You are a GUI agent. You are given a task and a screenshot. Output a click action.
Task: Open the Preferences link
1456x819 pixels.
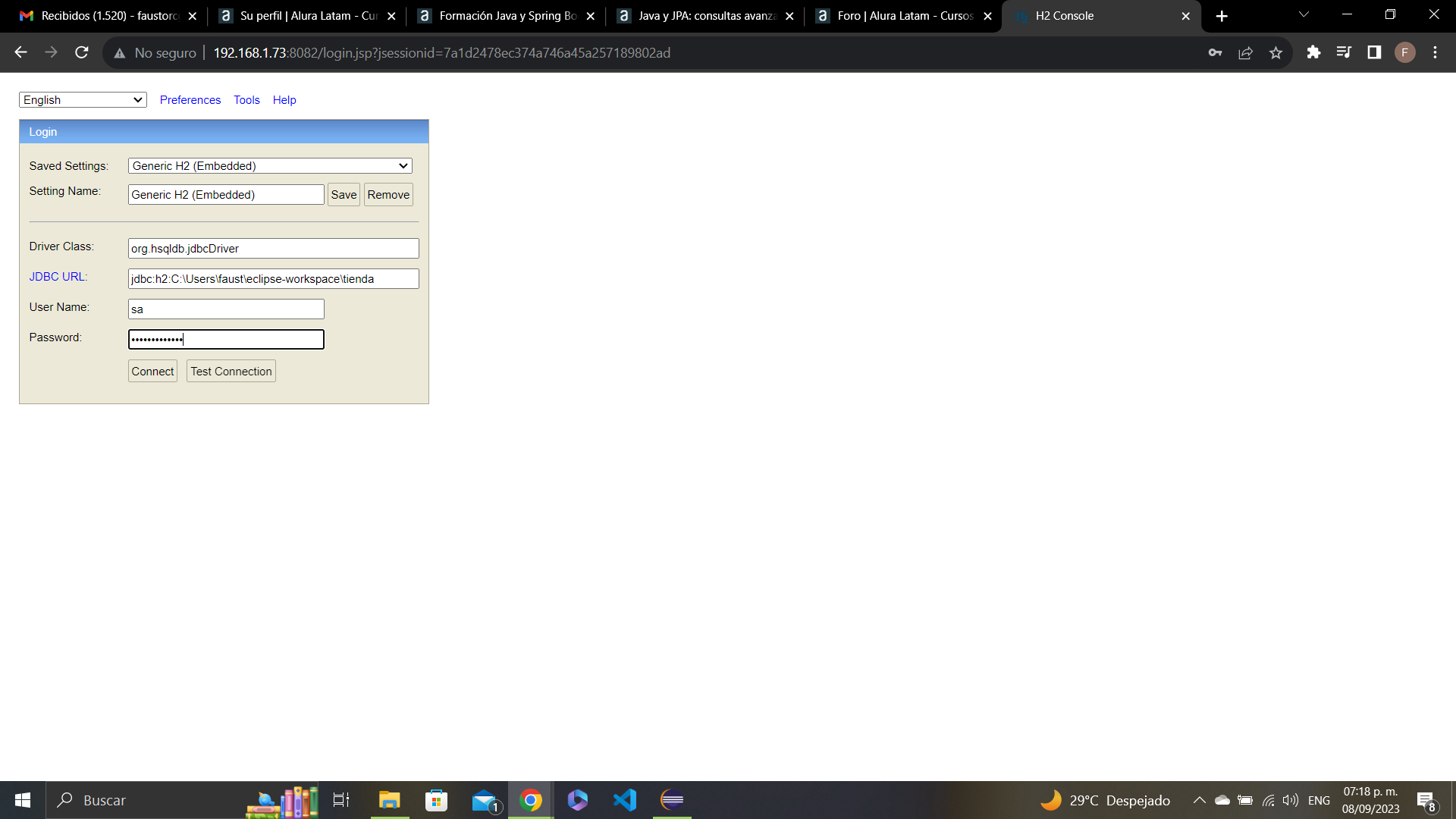[190, 100]
